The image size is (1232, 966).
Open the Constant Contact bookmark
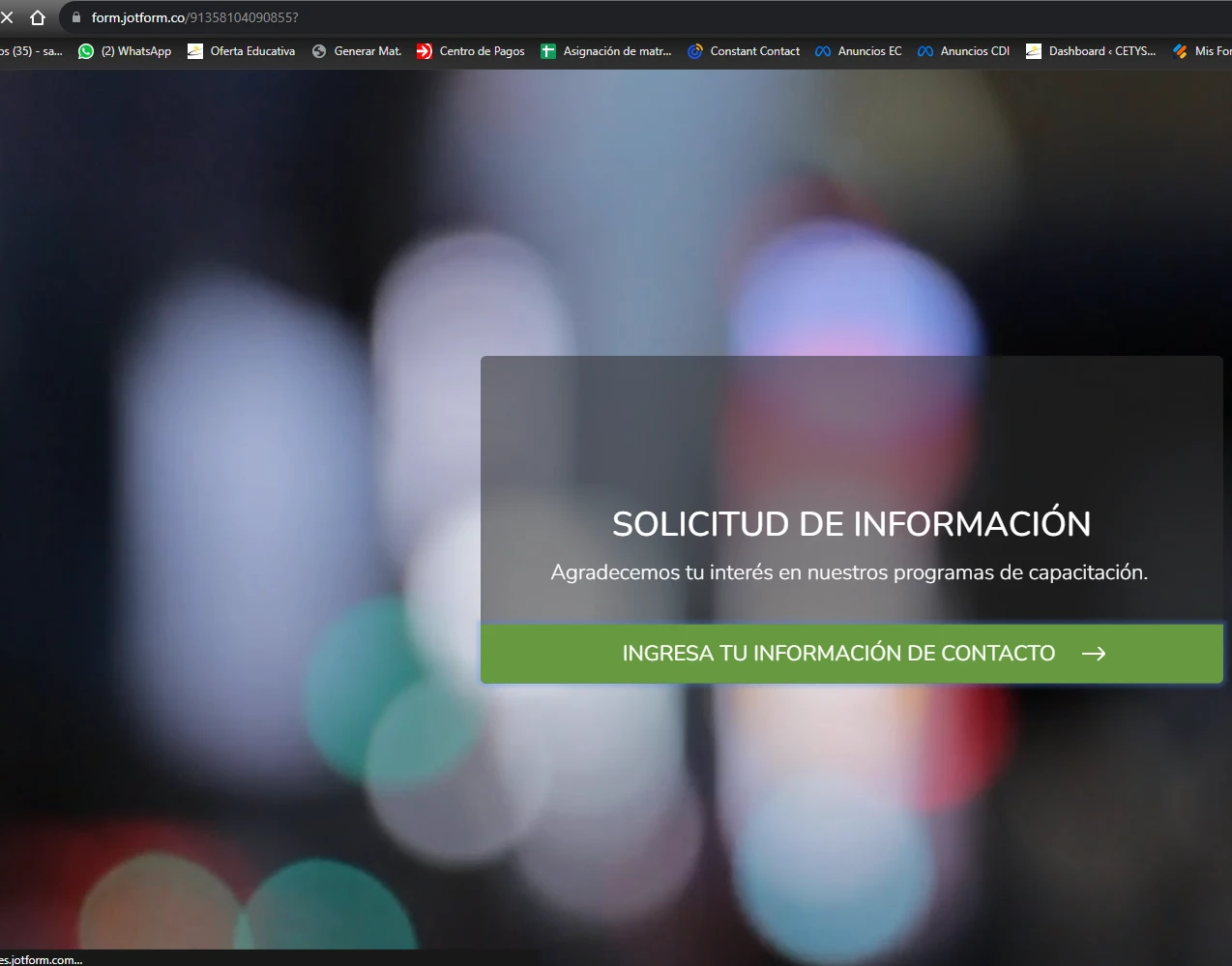coord(744,51)
